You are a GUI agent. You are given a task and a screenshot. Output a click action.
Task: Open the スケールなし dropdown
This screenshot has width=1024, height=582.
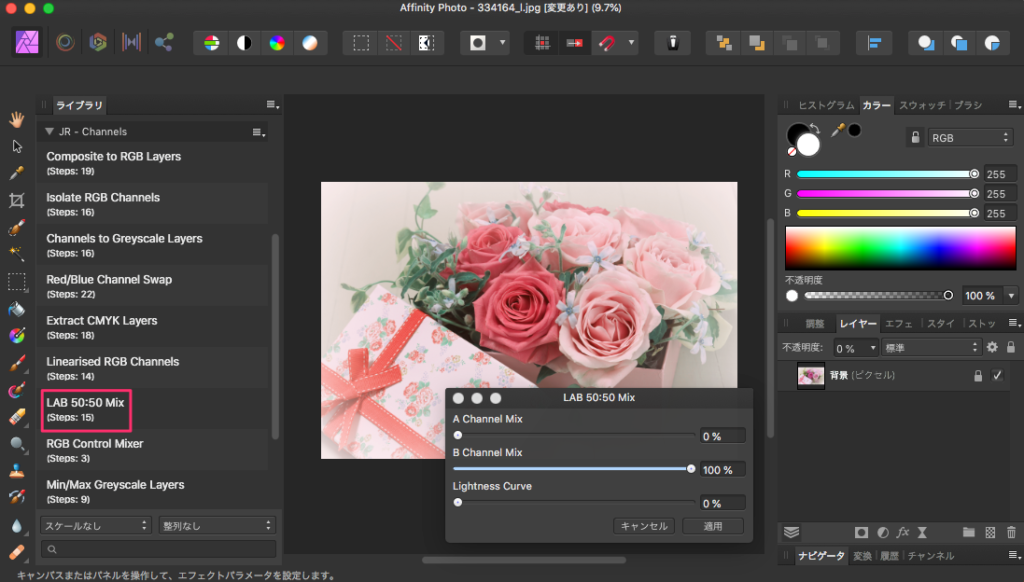pyautogui.click(x=95, y=525)
